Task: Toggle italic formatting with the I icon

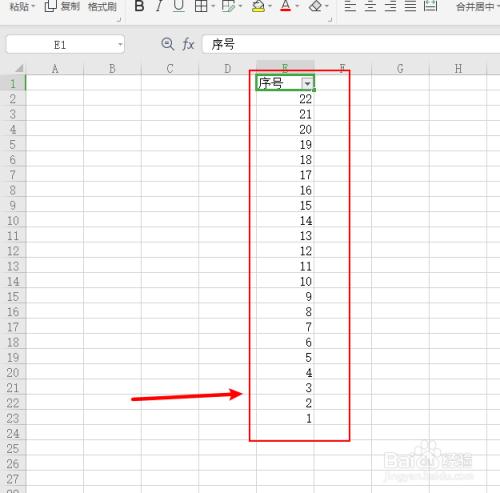Action: coord(159,6)
